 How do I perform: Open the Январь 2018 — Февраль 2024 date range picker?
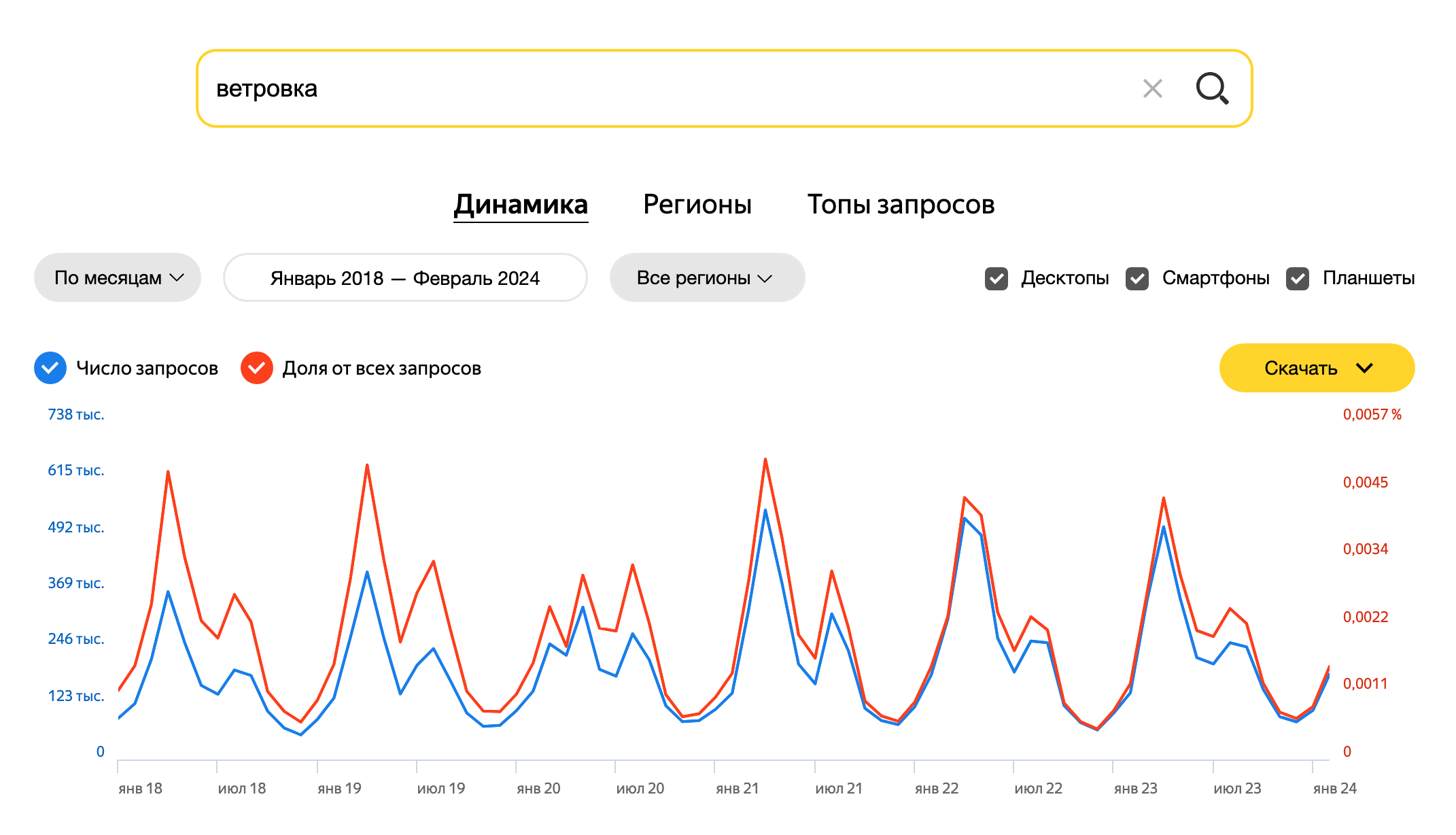pos(405,277)
